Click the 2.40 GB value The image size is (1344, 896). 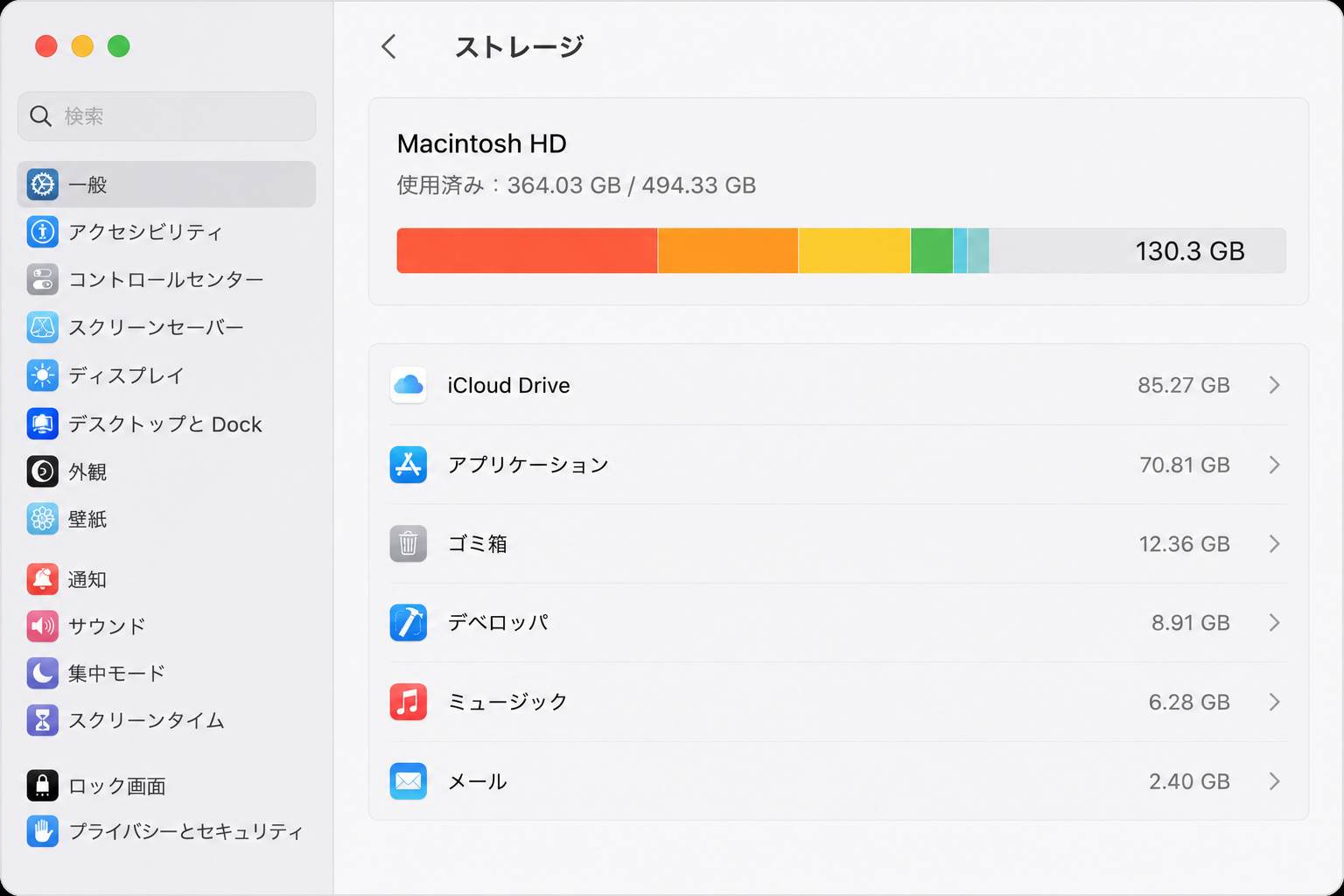pyautogui.click(x=1189, y=781)
